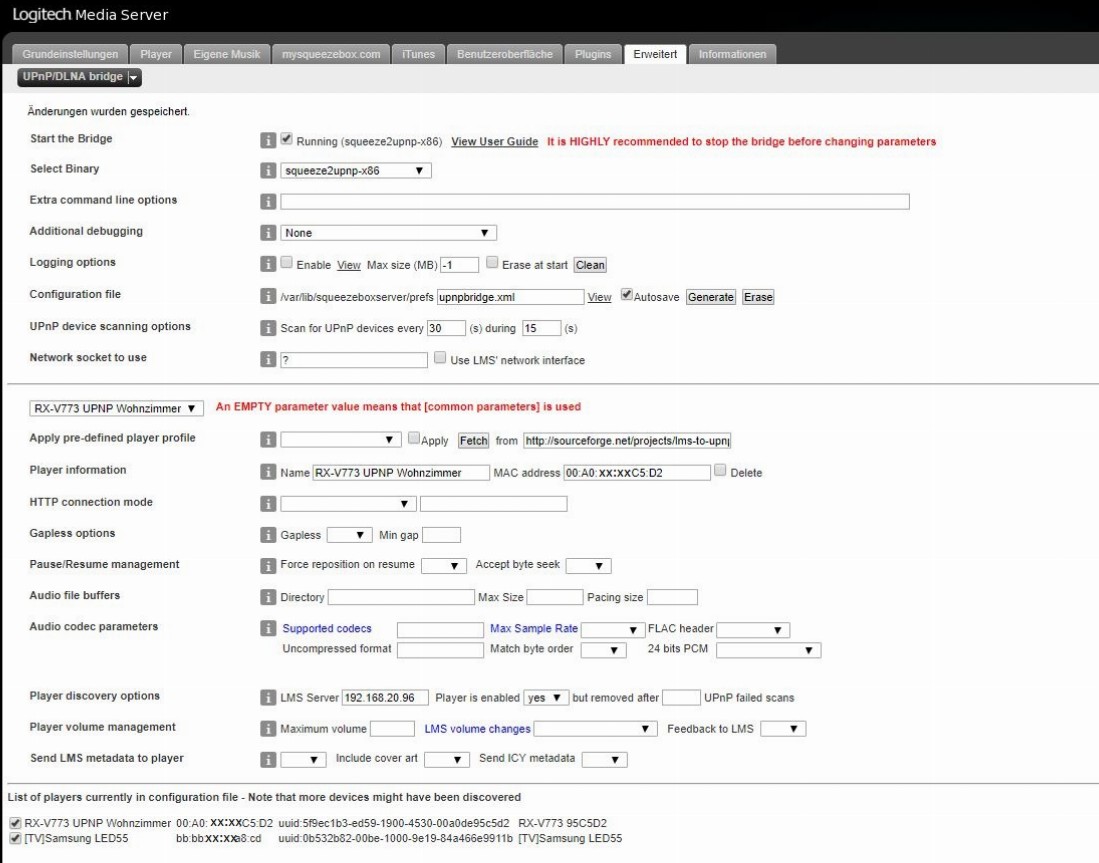
Task: Switch to Plugins tab
Action: 593,54
